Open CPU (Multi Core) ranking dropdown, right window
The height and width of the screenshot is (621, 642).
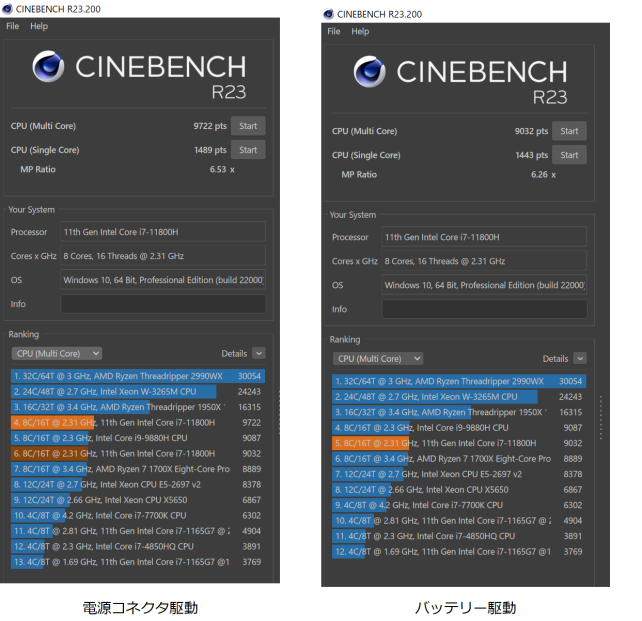[x=378, y=359]
